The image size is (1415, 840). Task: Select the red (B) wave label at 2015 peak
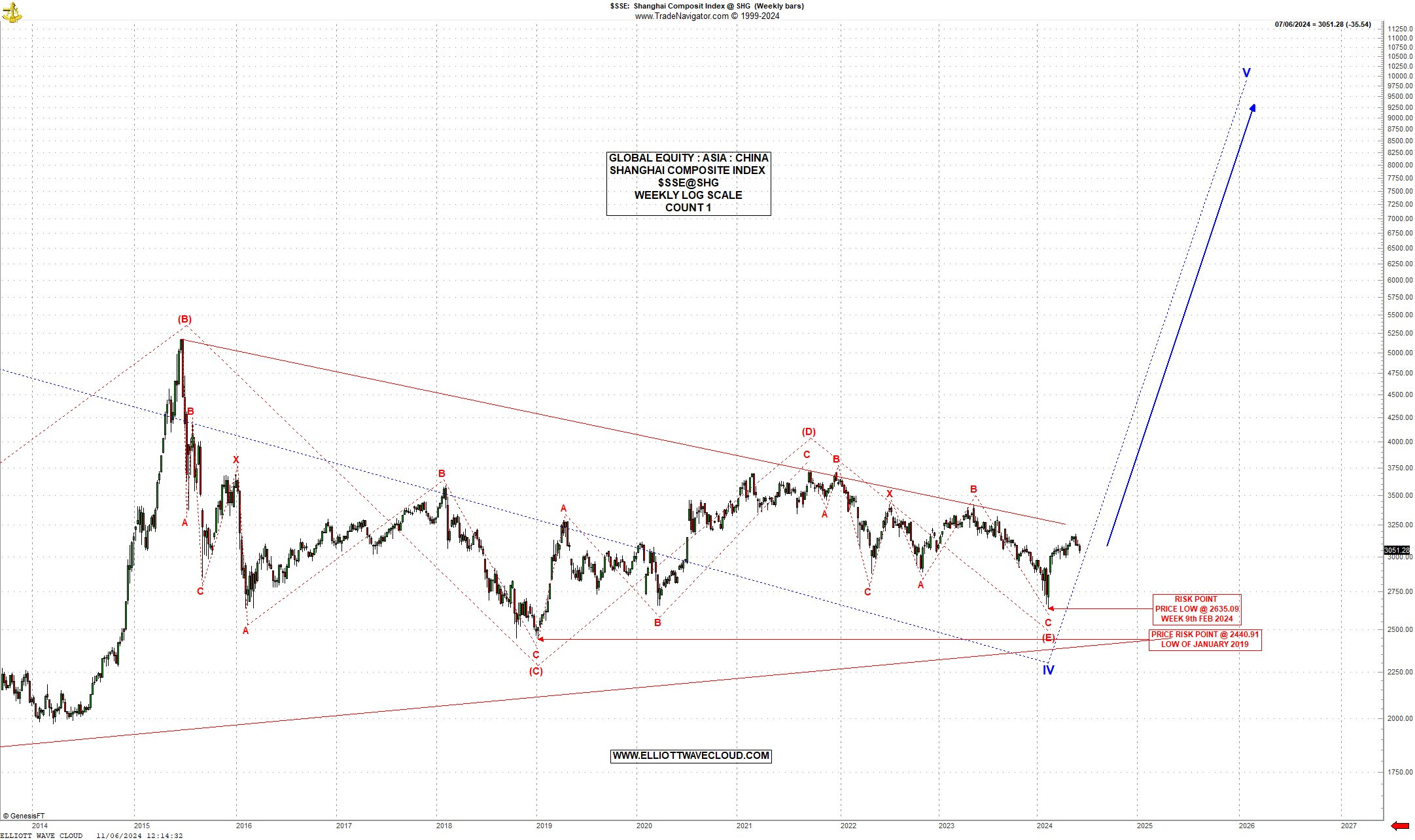pos(184,319)
